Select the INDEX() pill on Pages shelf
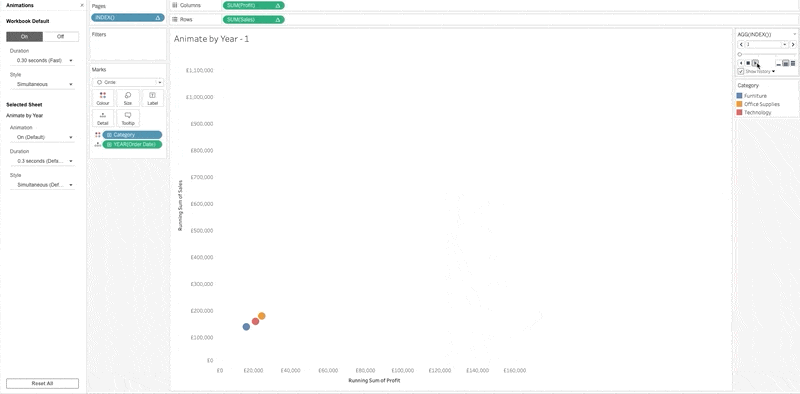 point(128,17)
